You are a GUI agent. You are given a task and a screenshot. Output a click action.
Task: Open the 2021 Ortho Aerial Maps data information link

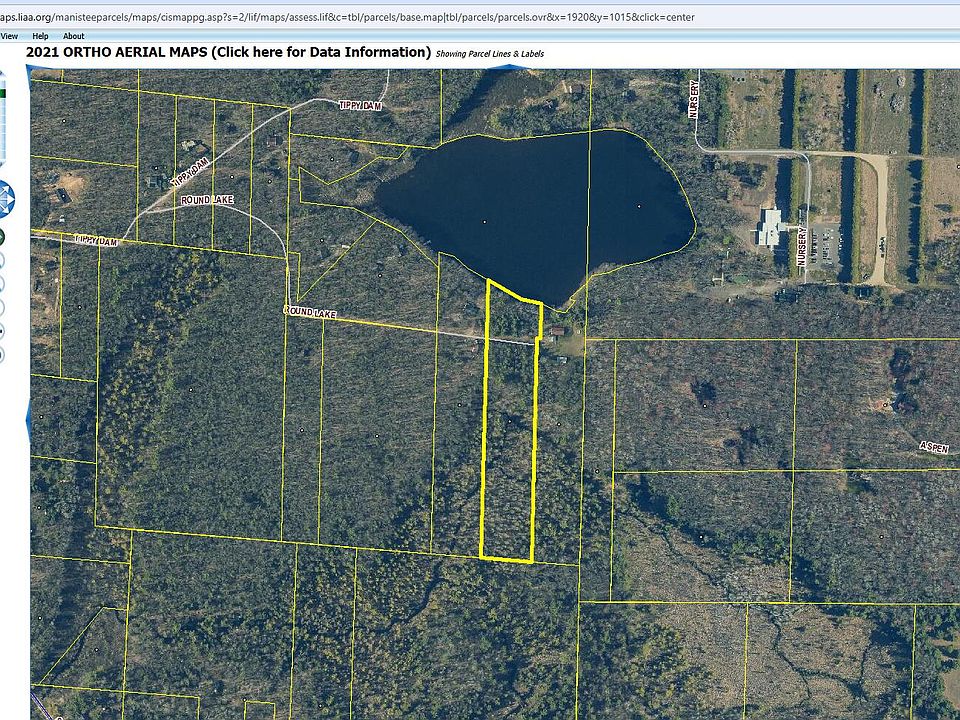point(229,52)
